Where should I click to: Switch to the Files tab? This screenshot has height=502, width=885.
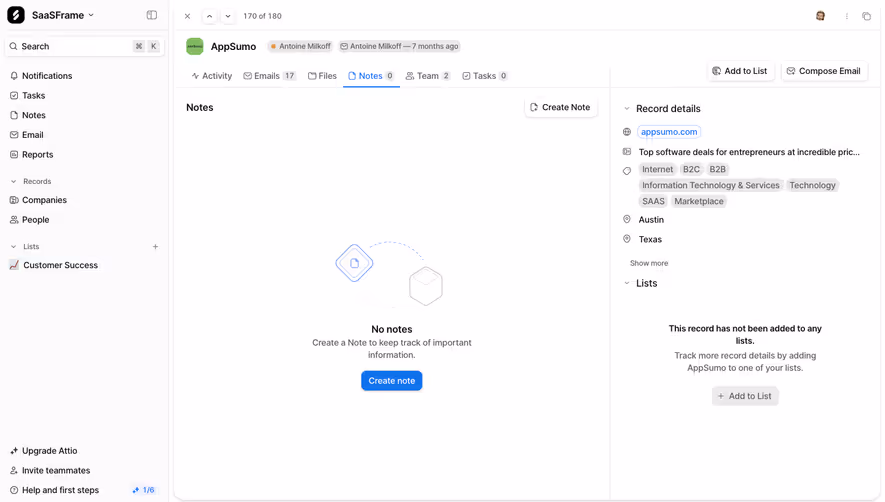[322, 76]
